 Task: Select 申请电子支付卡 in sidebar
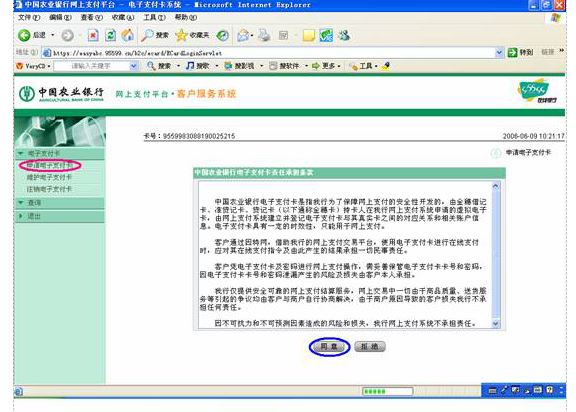(x=50, y=165)
